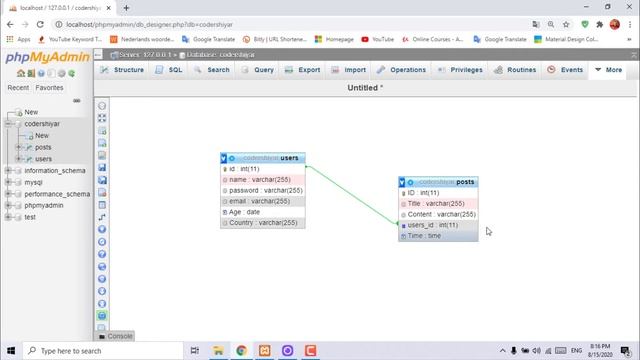The image size is (640, 360).
Task: Click the designer reload icon
Action: tap(102, 242)
